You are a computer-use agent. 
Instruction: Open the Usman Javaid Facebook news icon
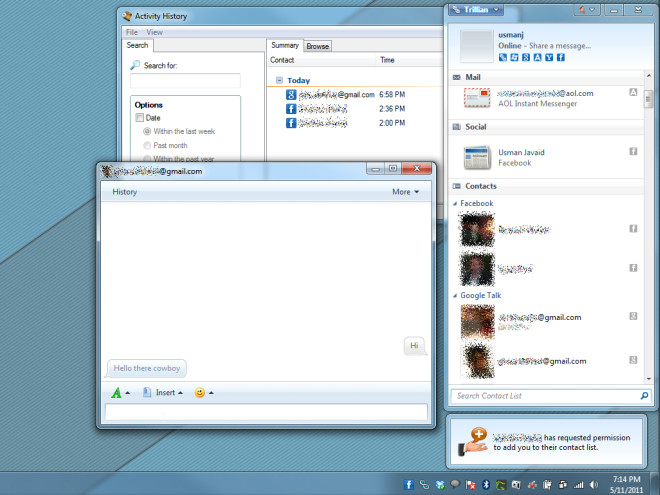click(x=477, y=157)
